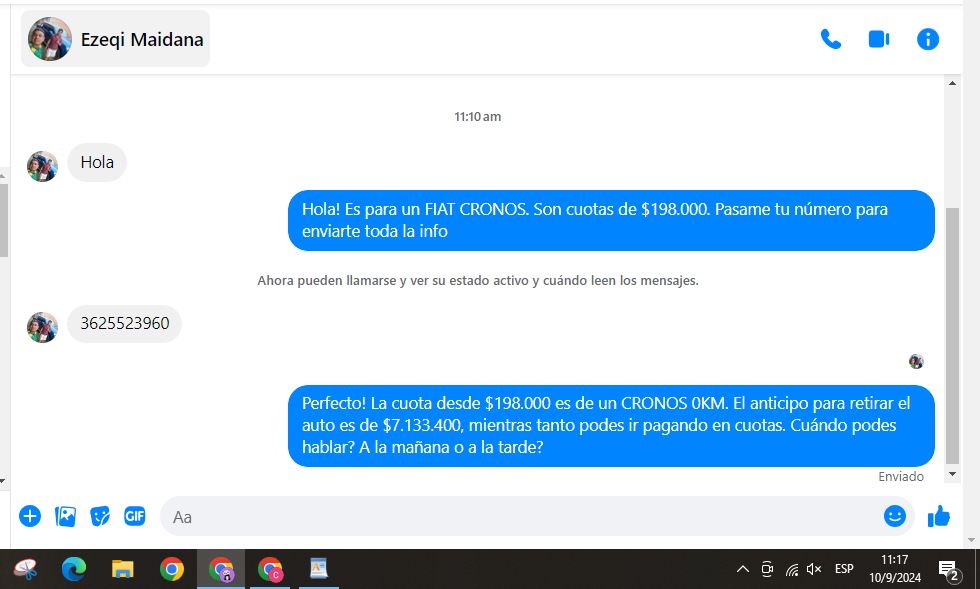Open the clock showing 11:17
The width and height of the screenshot is (980, 589).
(895, 569)
